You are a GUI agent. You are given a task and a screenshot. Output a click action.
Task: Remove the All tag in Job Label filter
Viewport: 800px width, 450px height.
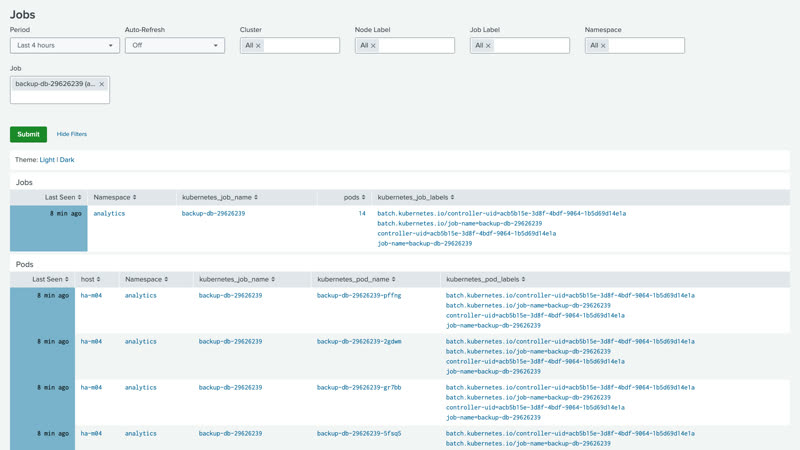488,46
